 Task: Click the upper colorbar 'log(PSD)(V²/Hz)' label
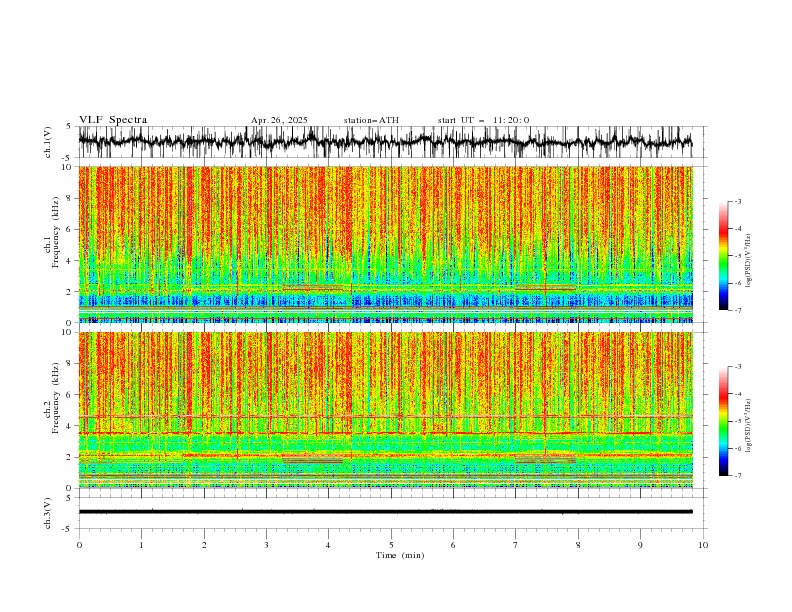[x=748, y=261]
